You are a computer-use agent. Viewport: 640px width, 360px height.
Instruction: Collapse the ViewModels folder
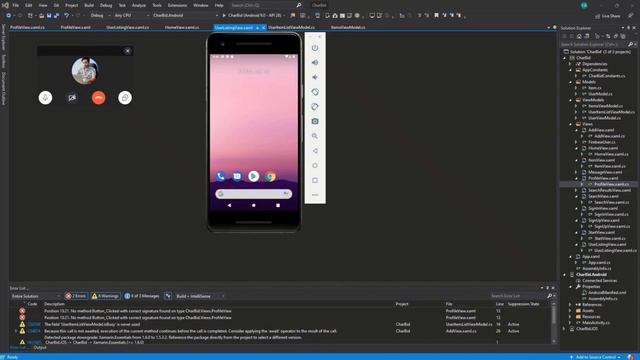[571, 100]
